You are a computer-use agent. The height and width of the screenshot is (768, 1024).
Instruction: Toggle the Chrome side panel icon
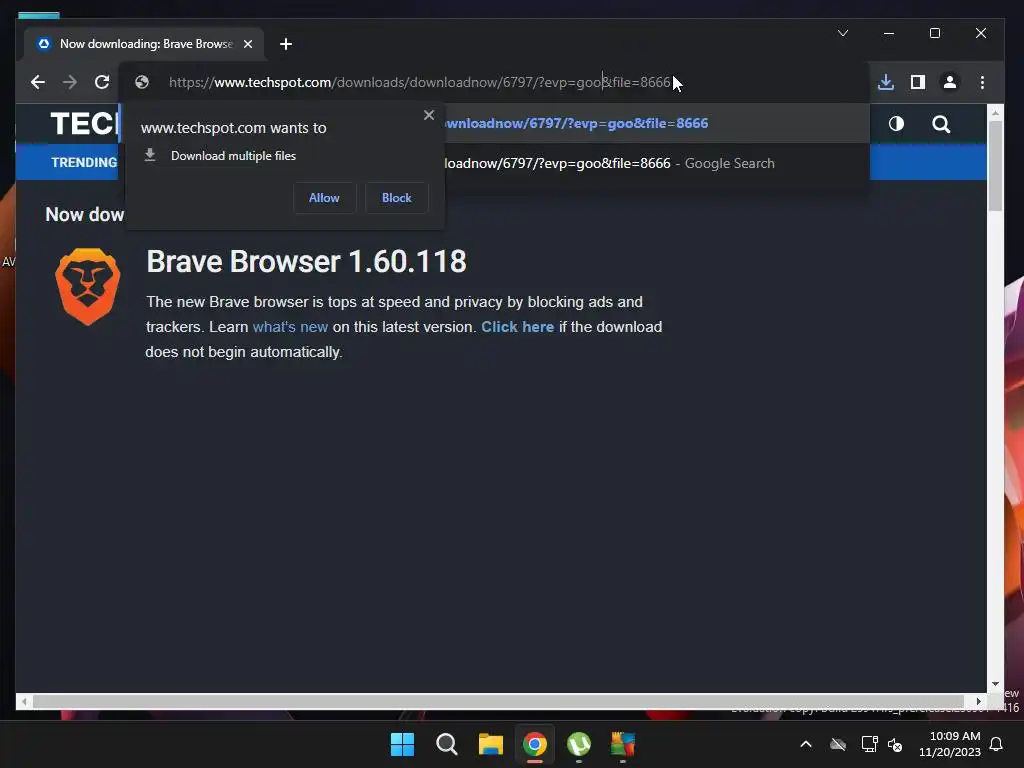(x=918, y=82)
